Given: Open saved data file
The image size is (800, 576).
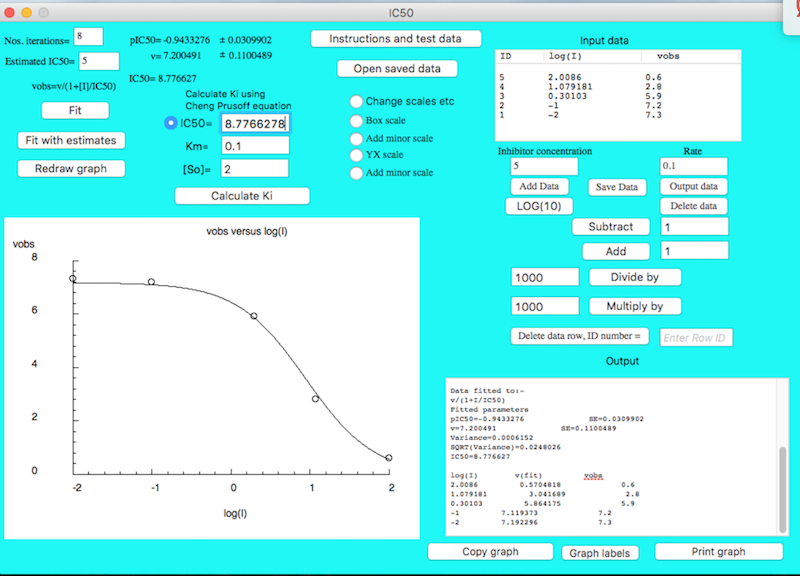Looking at the screenshot, I should pos(395,69).
